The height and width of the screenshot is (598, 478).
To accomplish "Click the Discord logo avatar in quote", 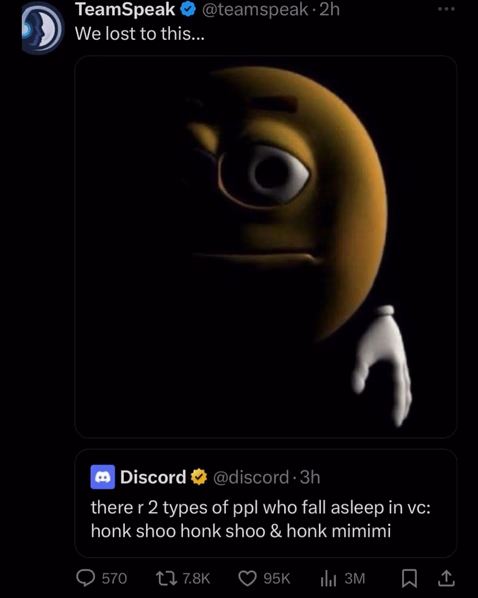I will (x=103, y=477).
